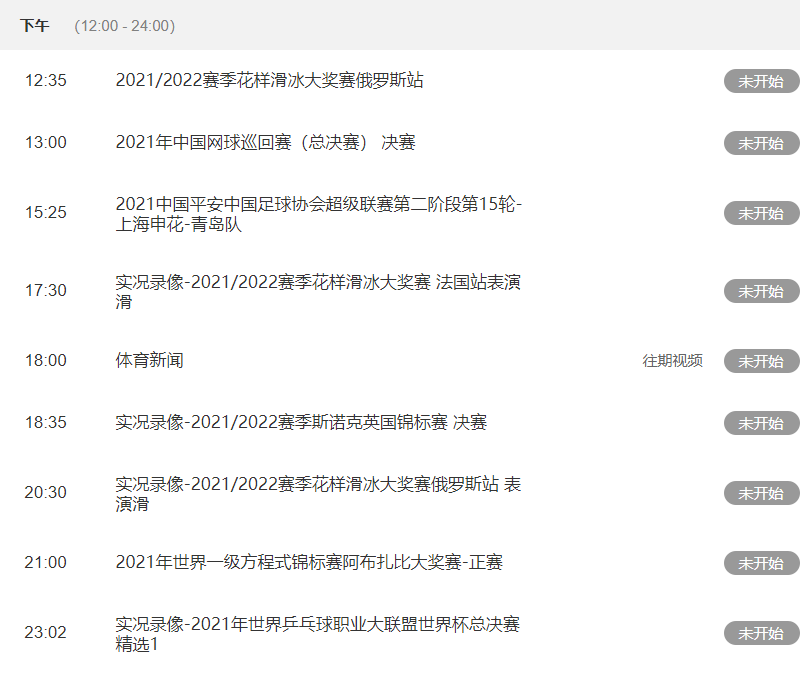800x677 pixels.
Task: Click the 18:35 time entry
Action: [x=46, y=422]
